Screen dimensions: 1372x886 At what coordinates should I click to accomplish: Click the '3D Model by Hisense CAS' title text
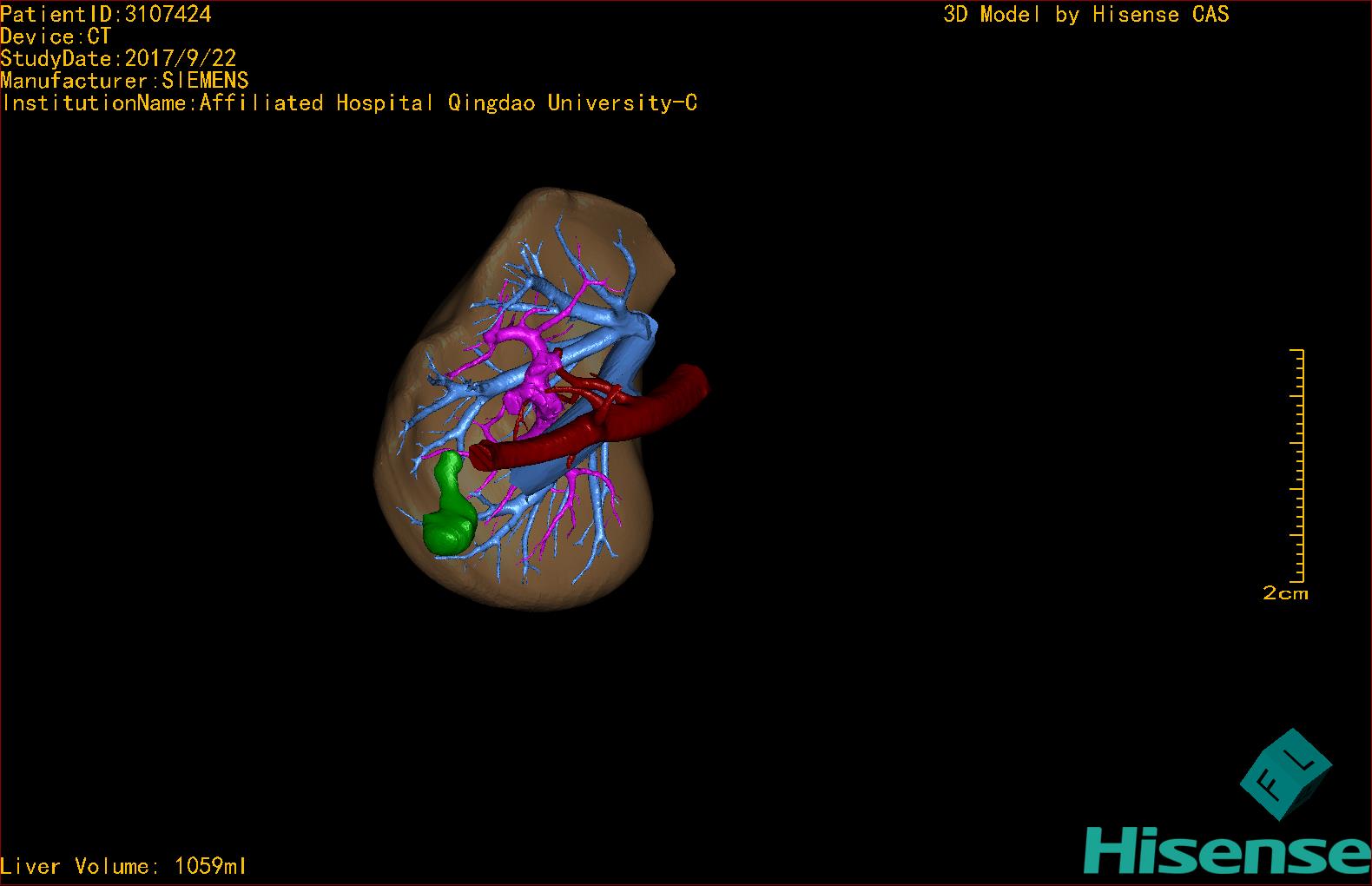point(1086,14)
